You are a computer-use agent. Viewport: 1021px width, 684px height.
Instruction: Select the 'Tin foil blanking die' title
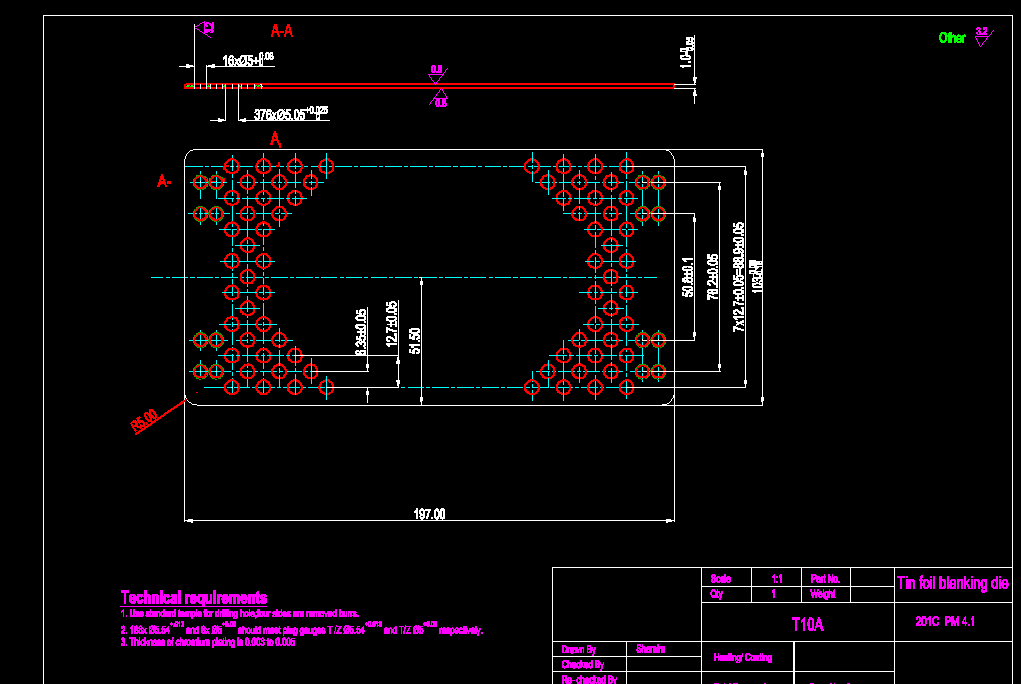[x=953, y=583]
